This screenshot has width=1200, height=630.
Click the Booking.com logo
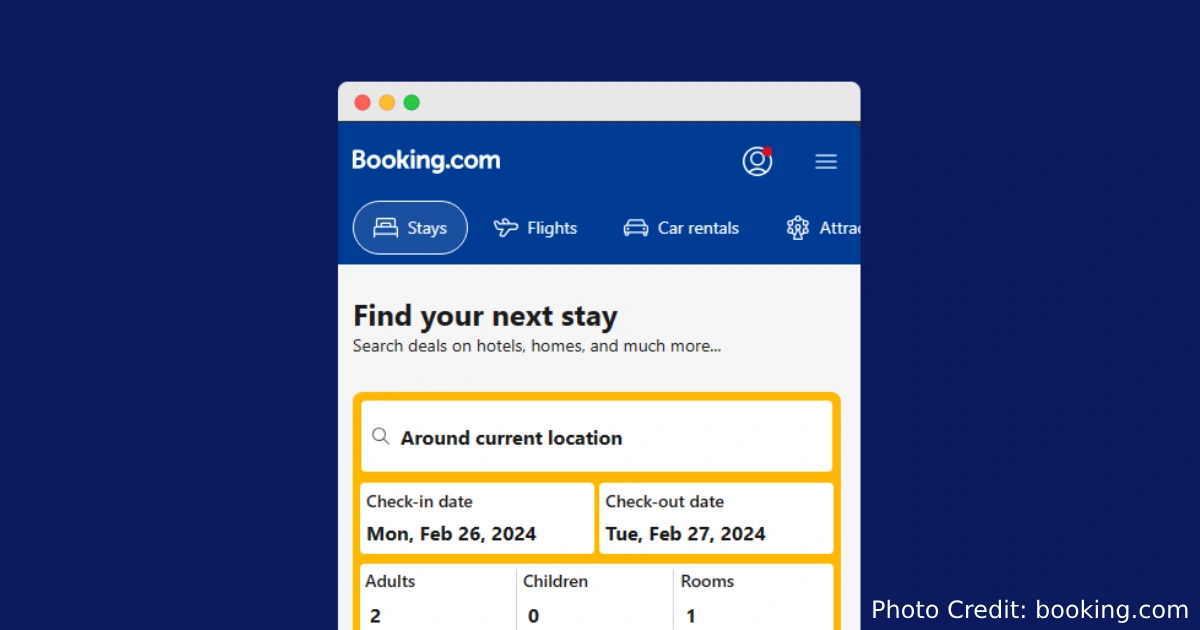pyautogui.click(x=426, y=160)
